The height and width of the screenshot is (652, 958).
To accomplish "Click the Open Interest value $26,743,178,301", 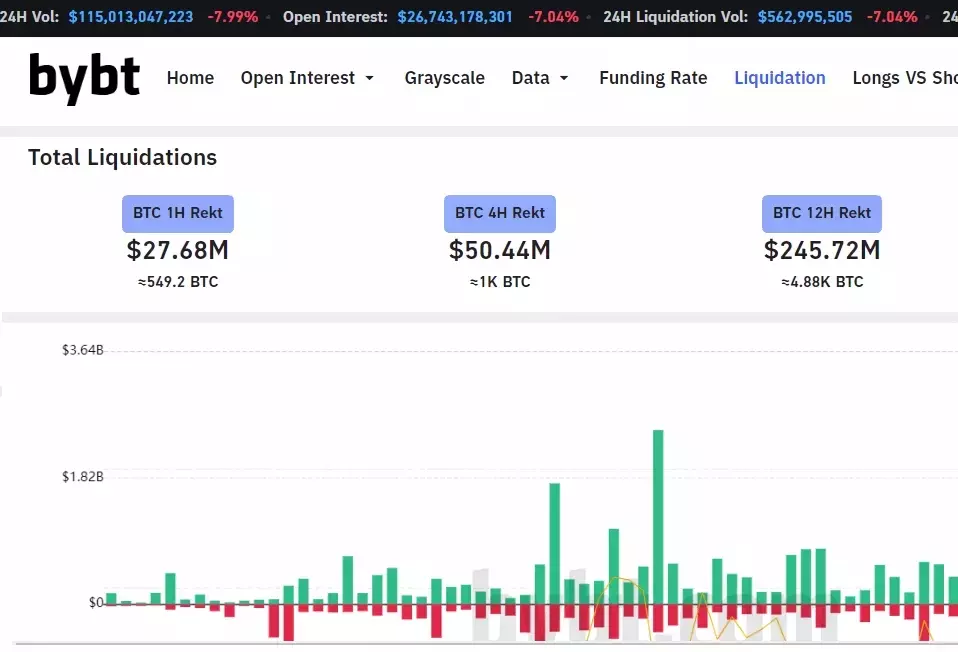I will point(455,16).
